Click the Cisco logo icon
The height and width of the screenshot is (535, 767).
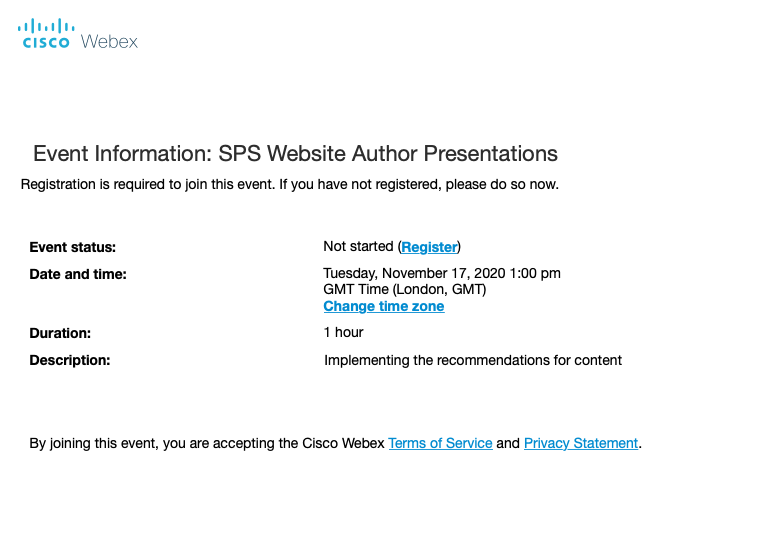tap(46, 34)
